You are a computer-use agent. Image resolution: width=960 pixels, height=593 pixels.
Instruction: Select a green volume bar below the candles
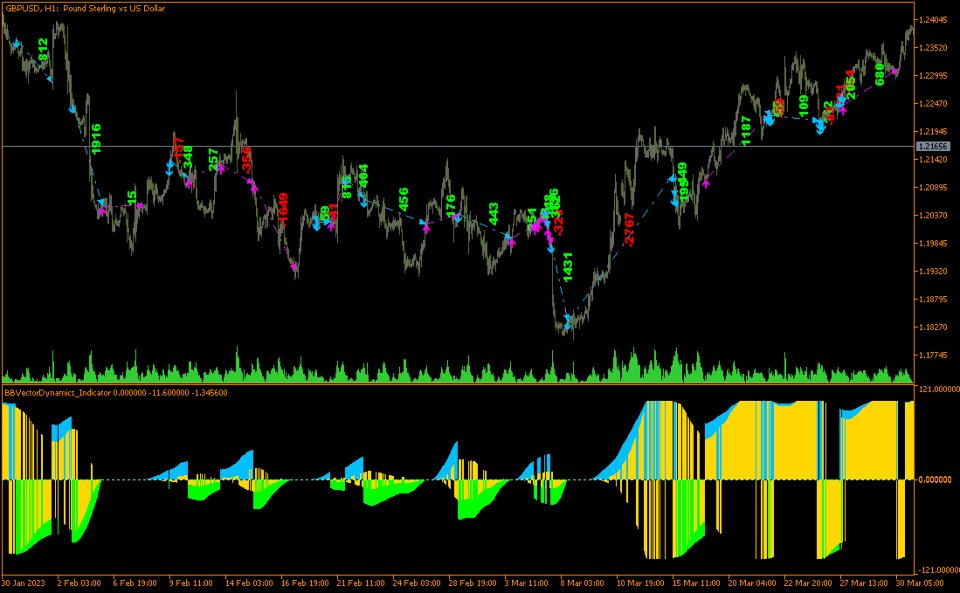point(300,370)
